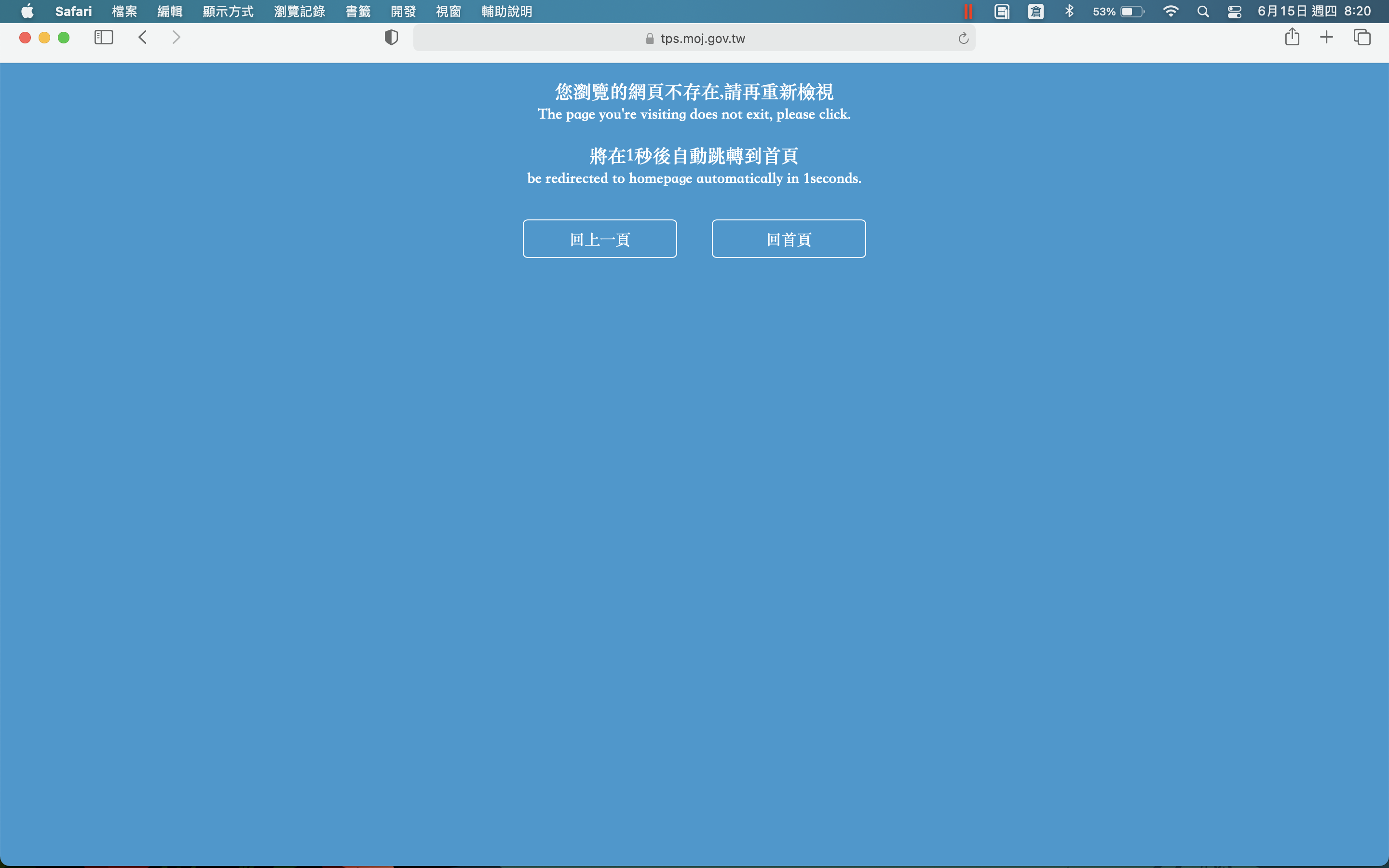Click the forward navigation arrow
This screenshot has width=1389, height=868.
[175, 38]
